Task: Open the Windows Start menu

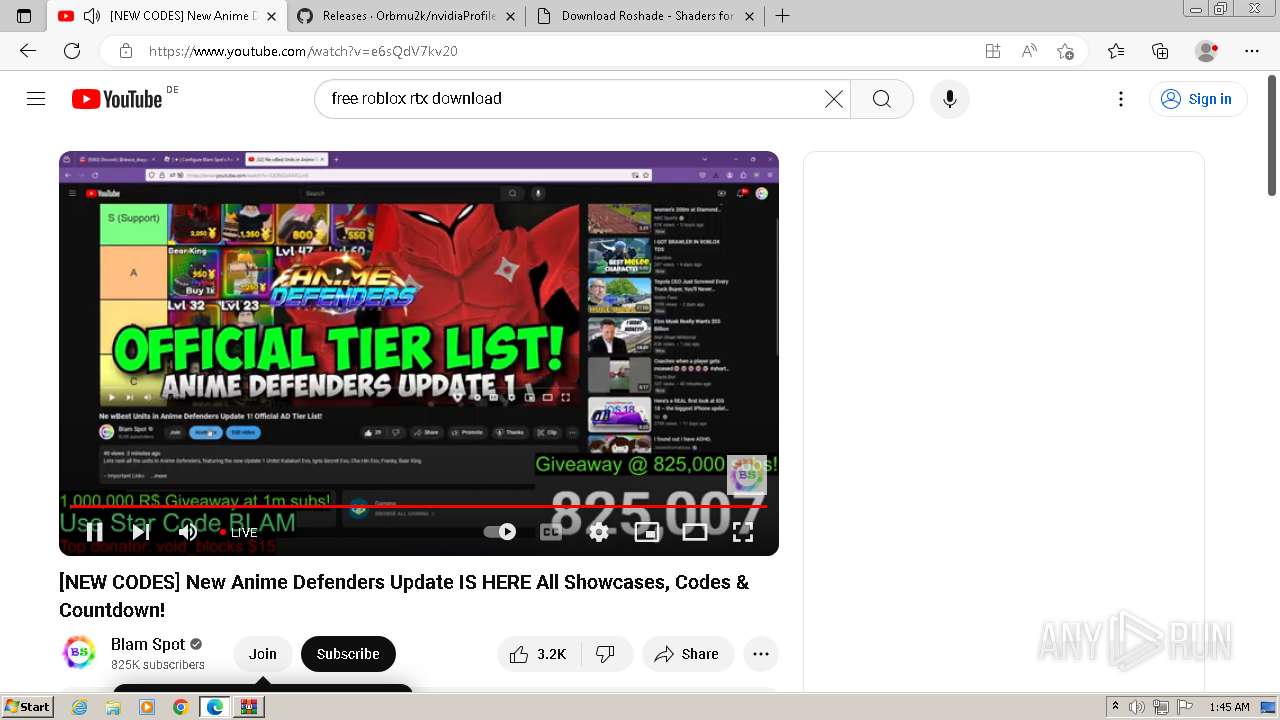Action: pos(27,706)
